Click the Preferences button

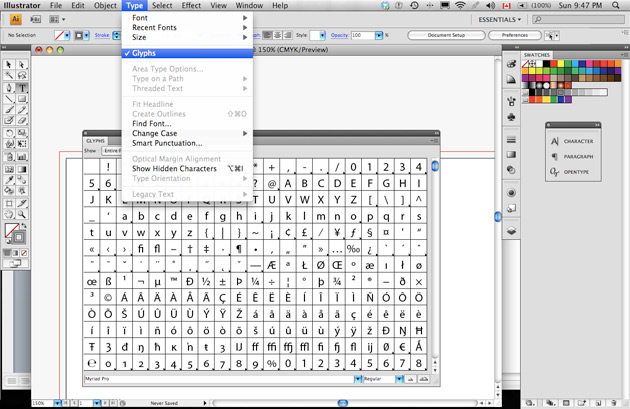514,35
